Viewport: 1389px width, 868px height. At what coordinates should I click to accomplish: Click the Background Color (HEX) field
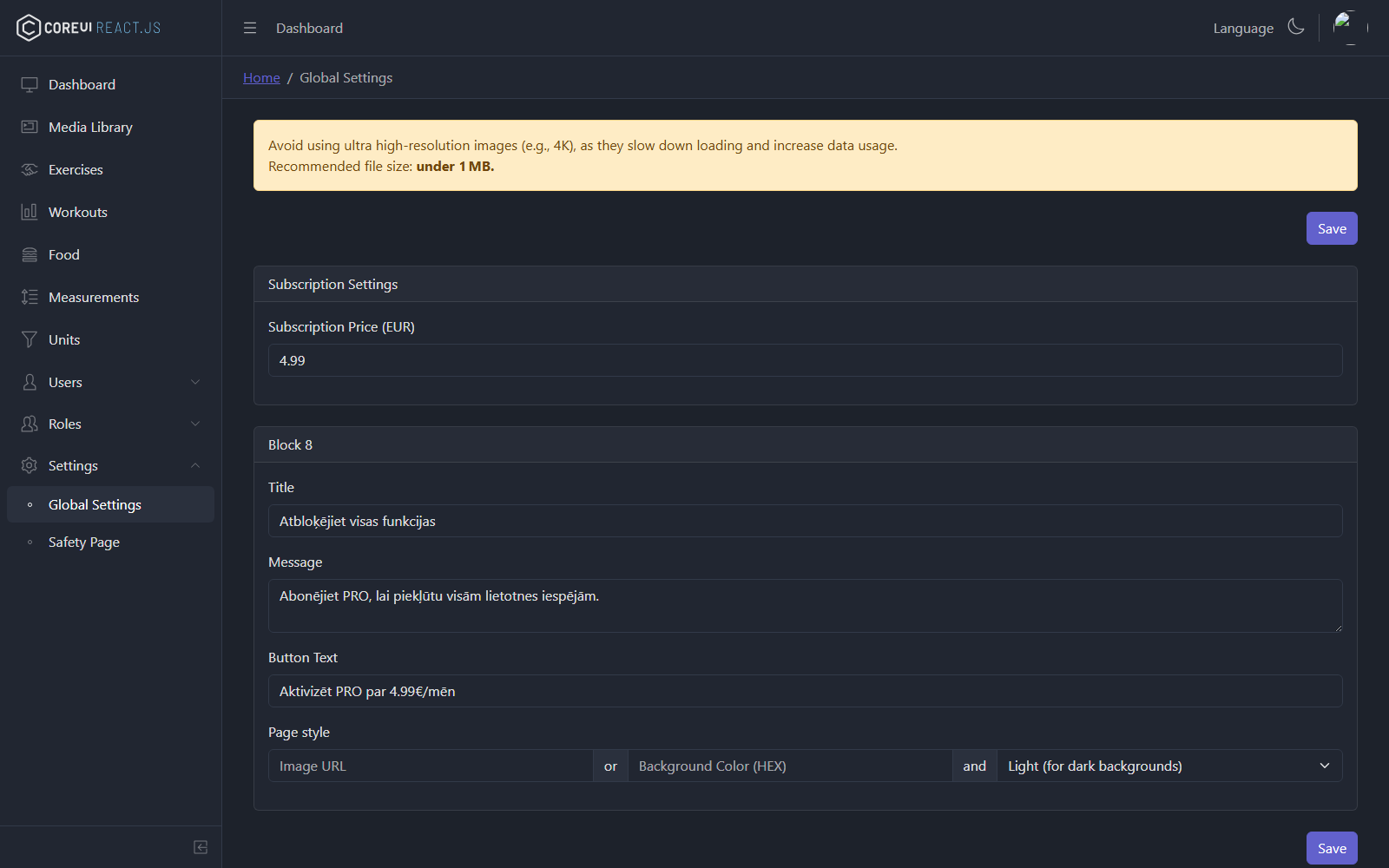790,766
